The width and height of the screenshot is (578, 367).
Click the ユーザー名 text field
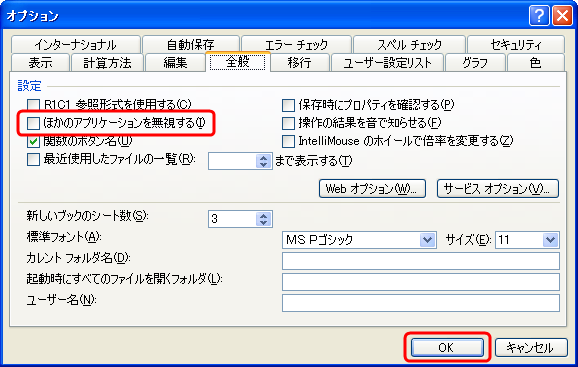(x=421, y=303)
